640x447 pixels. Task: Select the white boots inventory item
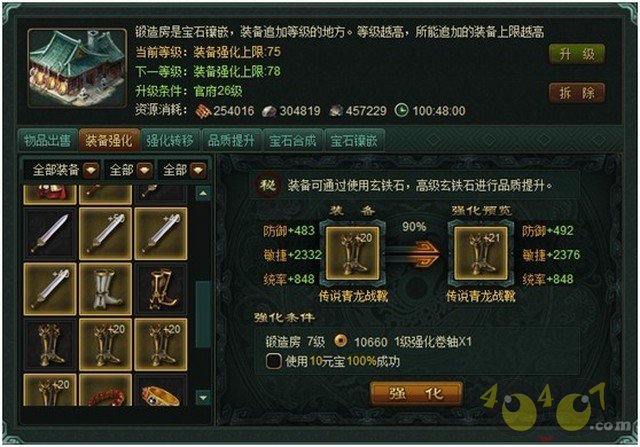(x=105, y=289)
